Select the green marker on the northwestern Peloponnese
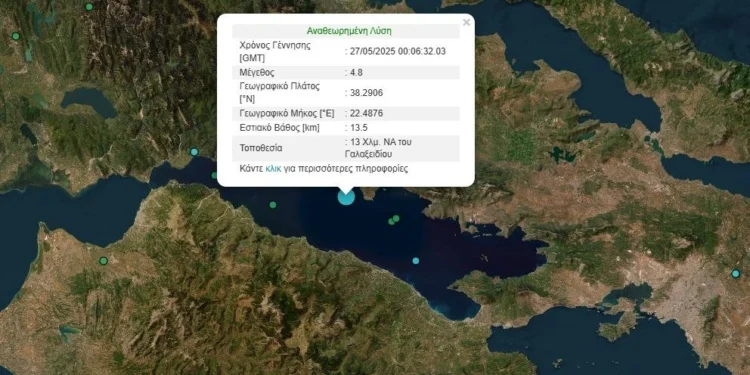This screenshot has width=750, height=375. coord(103,261)
